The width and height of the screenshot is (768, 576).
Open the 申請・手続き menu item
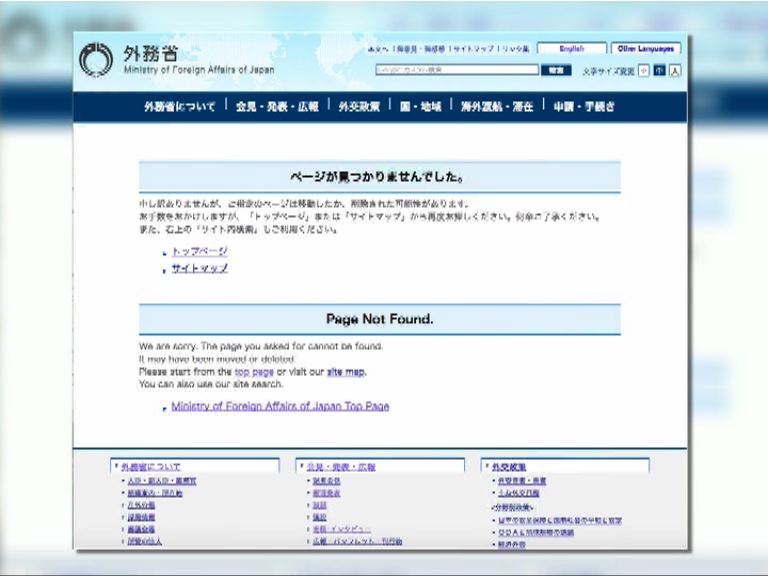pos(584,106)
